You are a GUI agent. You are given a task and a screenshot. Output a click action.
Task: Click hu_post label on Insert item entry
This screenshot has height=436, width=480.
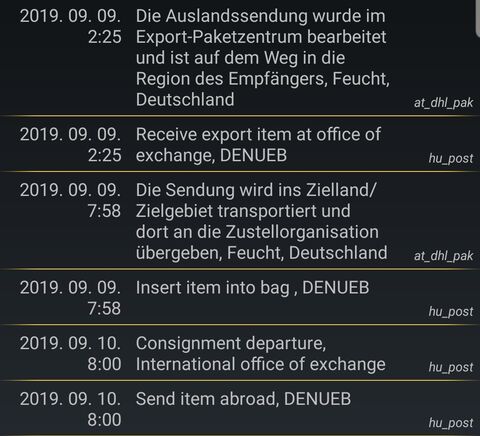click(451, 311)
